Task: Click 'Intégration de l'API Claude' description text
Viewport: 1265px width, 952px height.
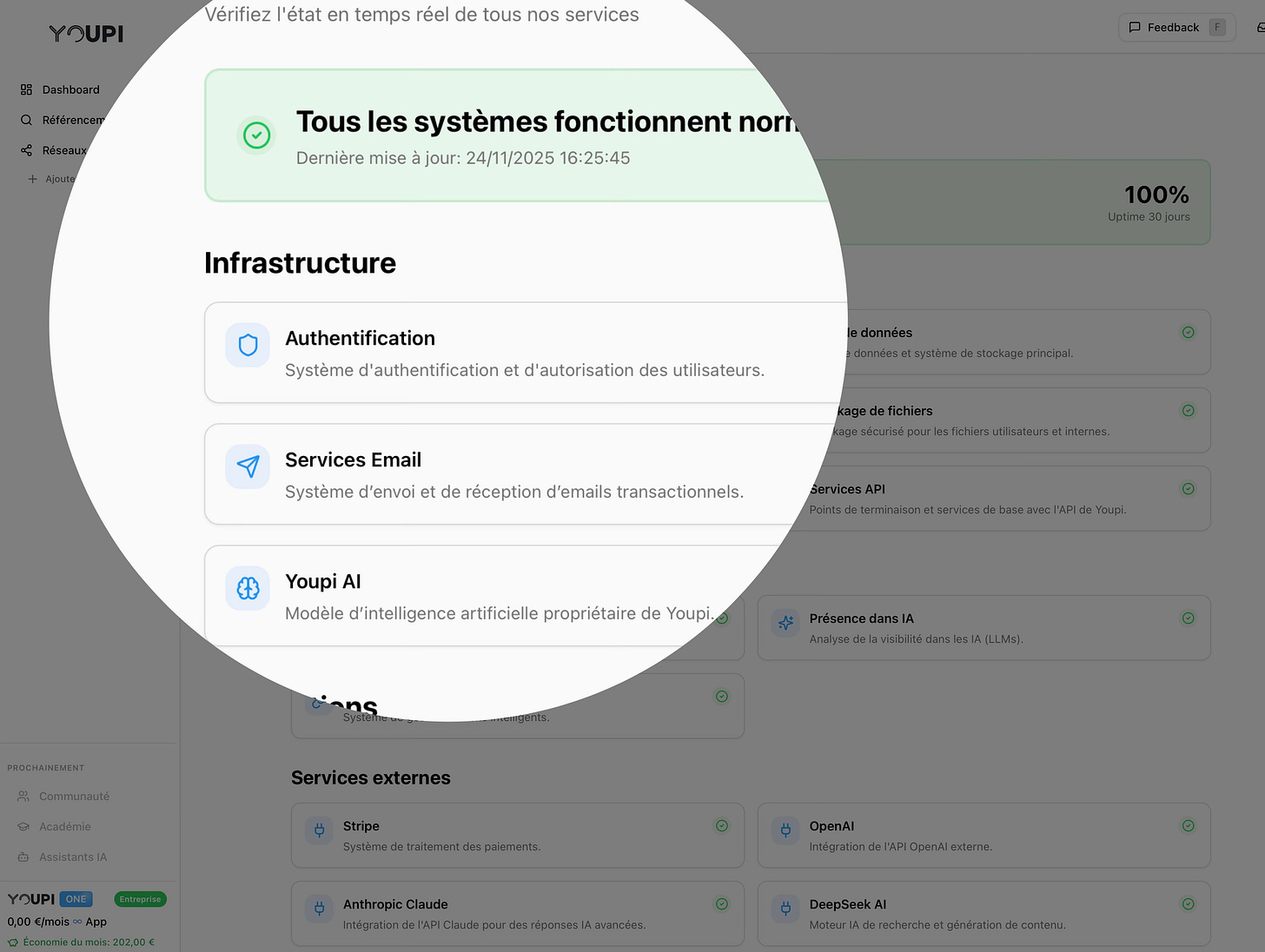Action: tap(494, 925)
